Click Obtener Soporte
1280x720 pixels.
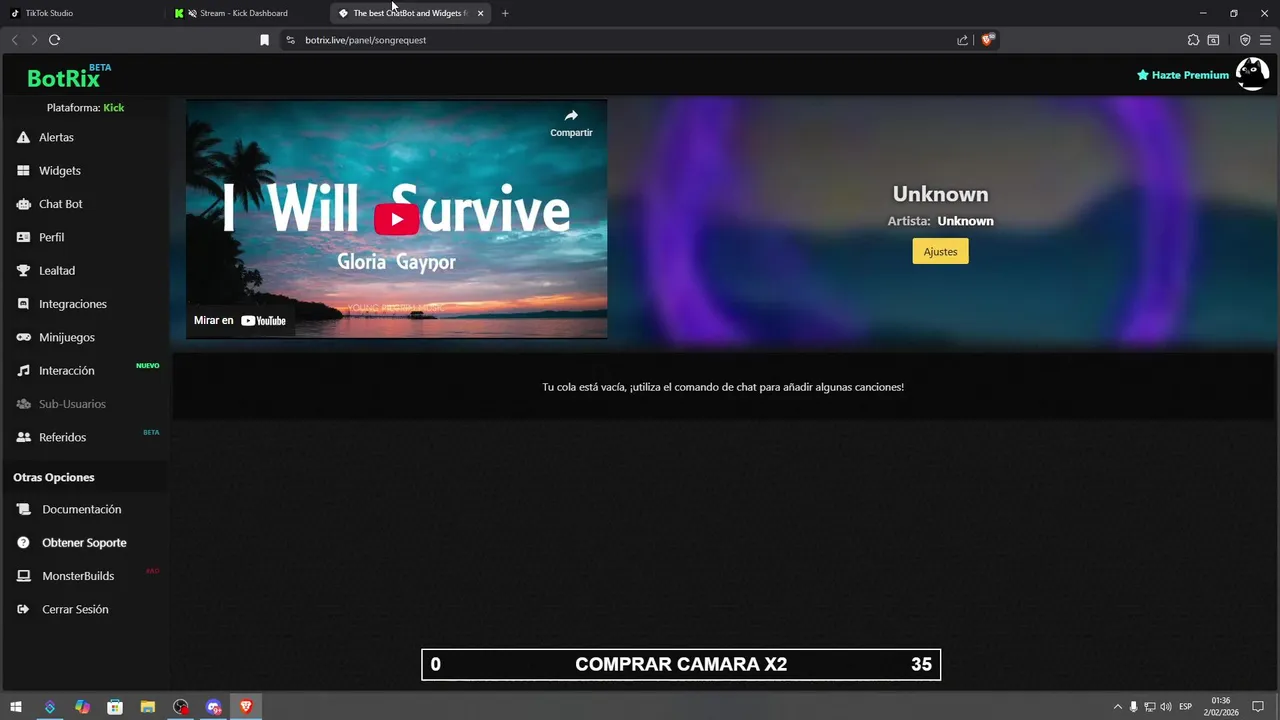[x=85, y=543]
